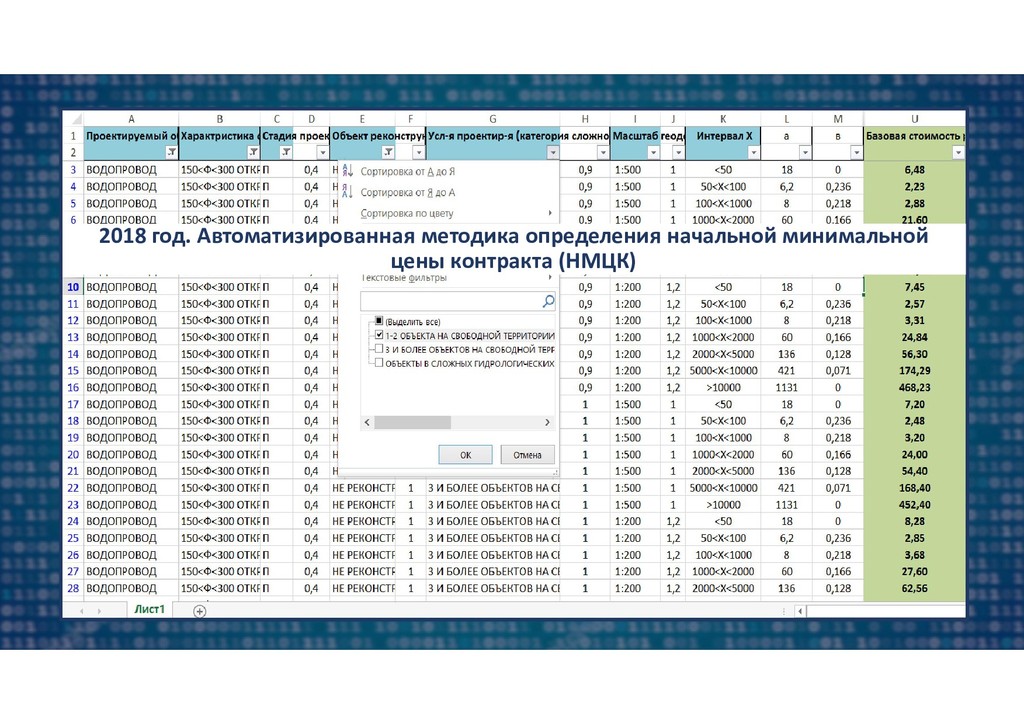The image size is (1024, 724).
Task: Open filter dropdown for column D
Action: 322,152
